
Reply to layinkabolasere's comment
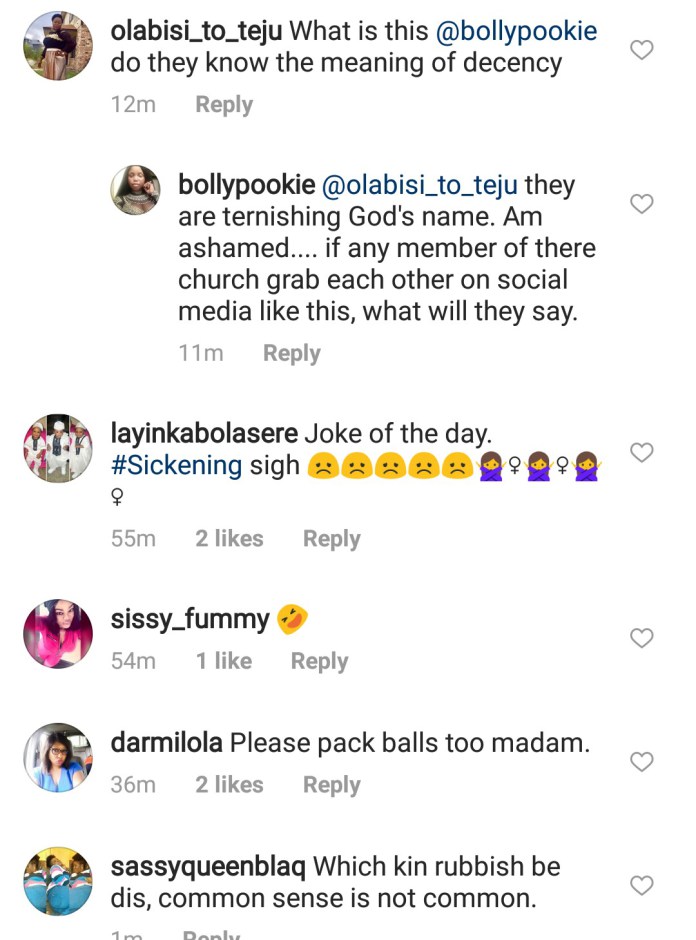(331, 539)
